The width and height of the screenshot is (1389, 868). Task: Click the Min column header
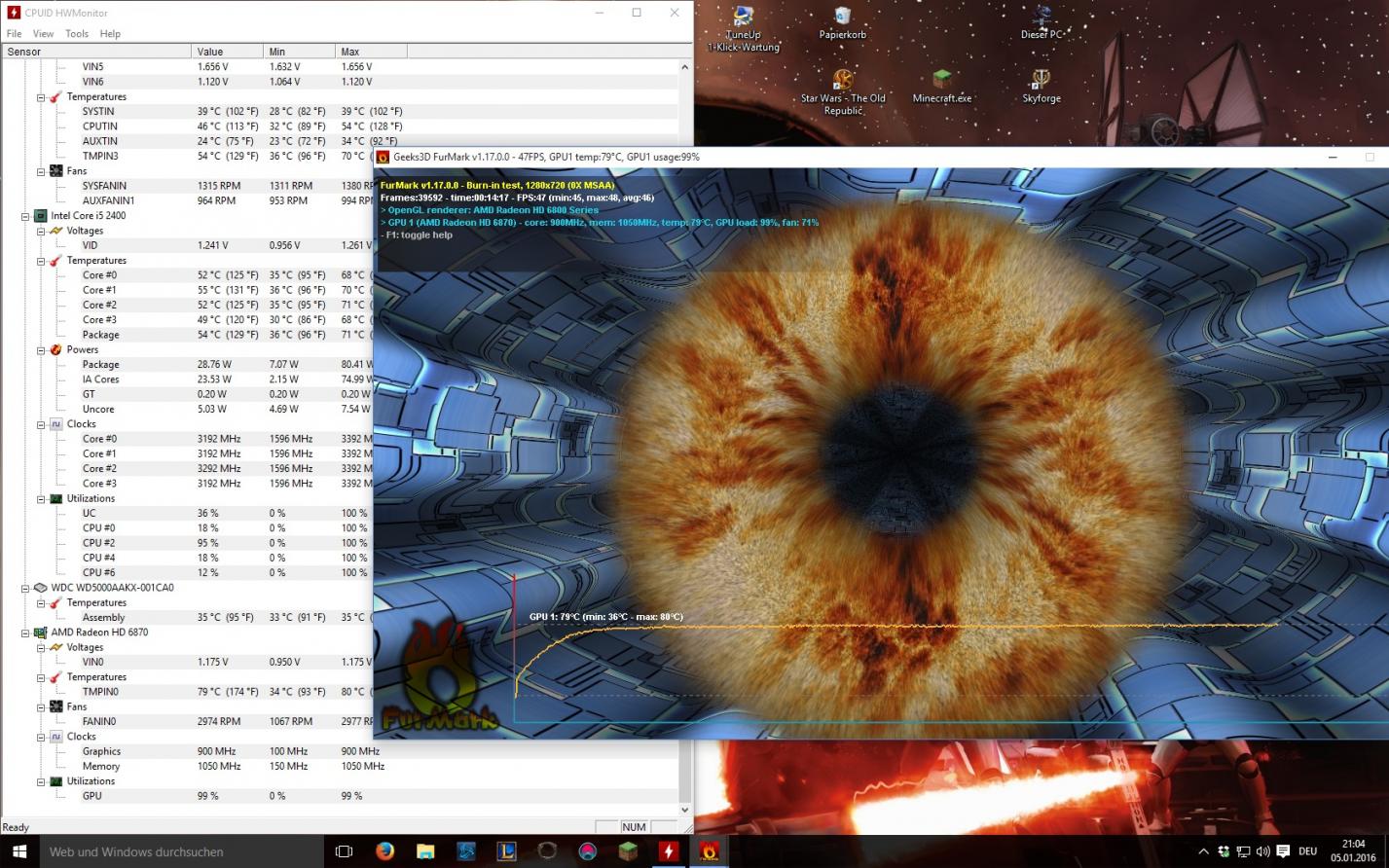click(x=299, y=52)
